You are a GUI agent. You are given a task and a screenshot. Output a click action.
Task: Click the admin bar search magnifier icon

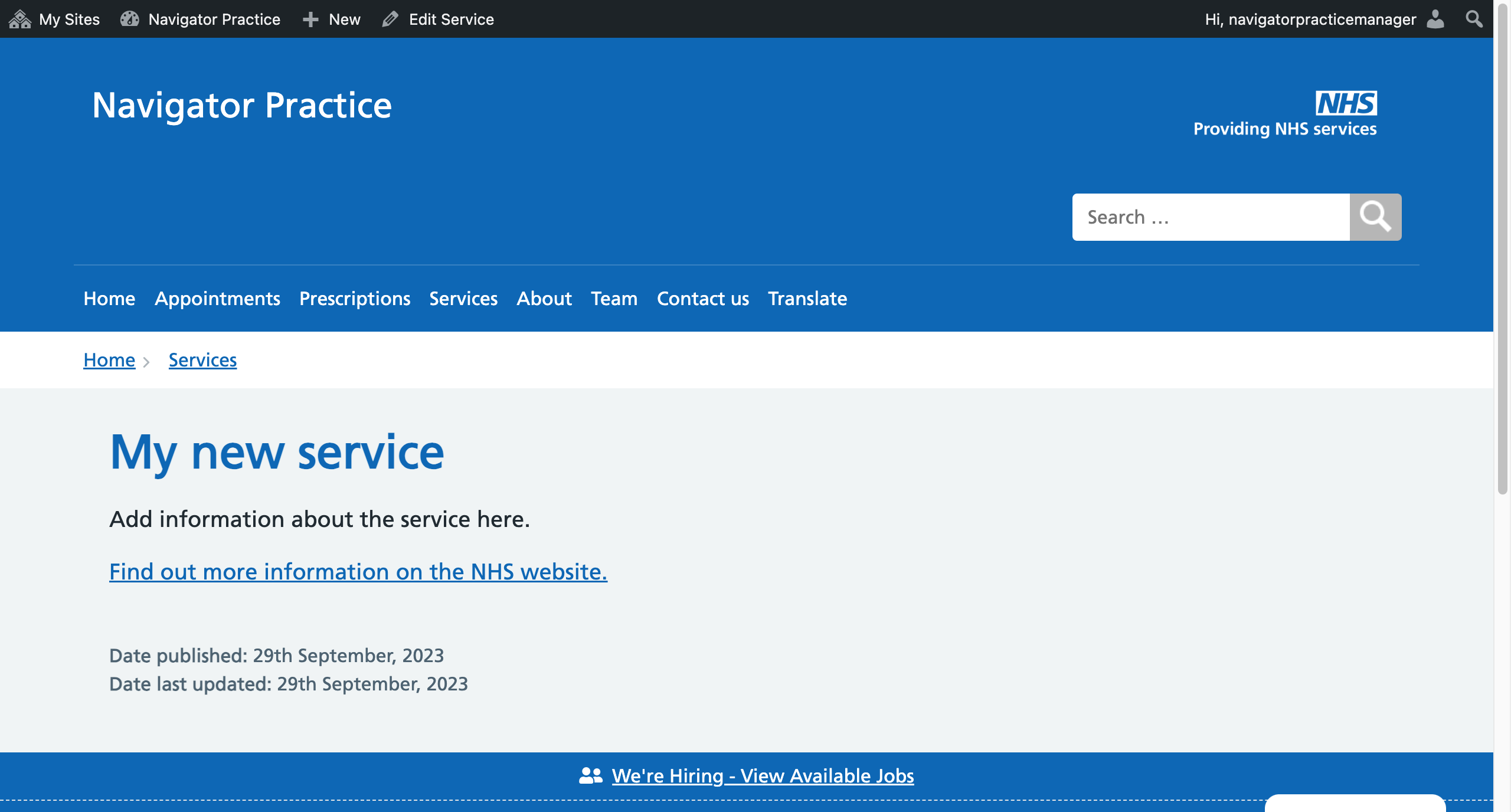click(x=1474, y=19)
